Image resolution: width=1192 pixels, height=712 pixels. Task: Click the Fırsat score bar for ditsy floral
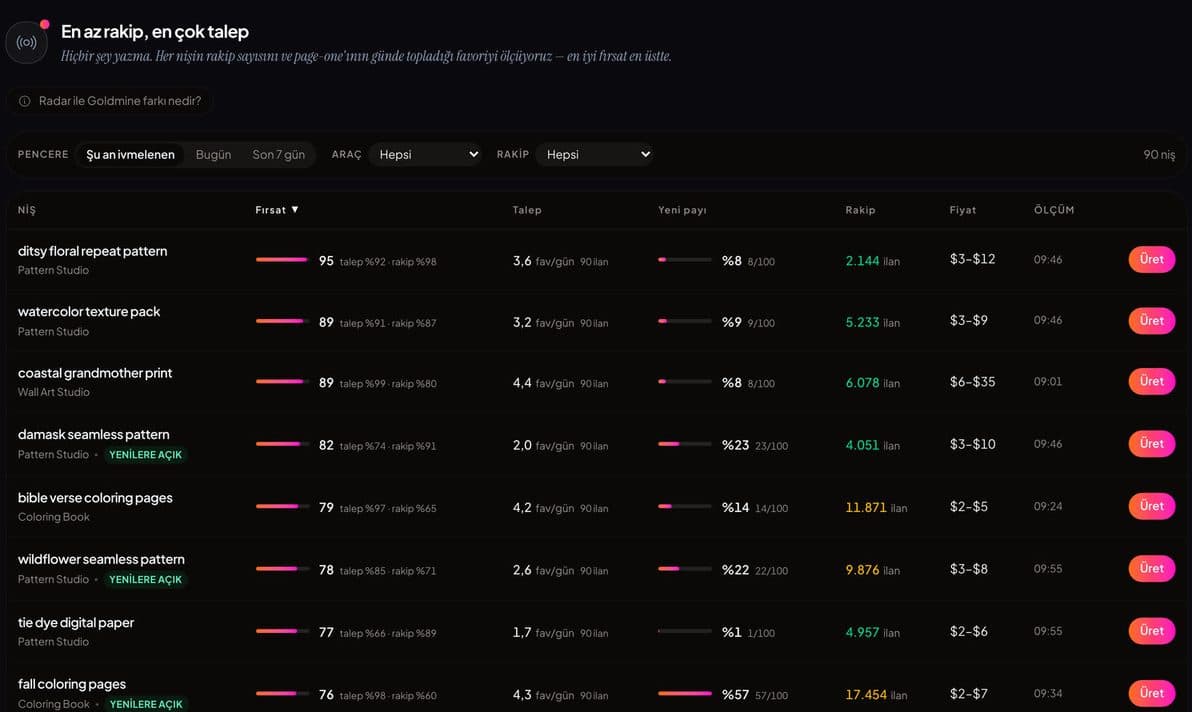click(x=282, y=260)
